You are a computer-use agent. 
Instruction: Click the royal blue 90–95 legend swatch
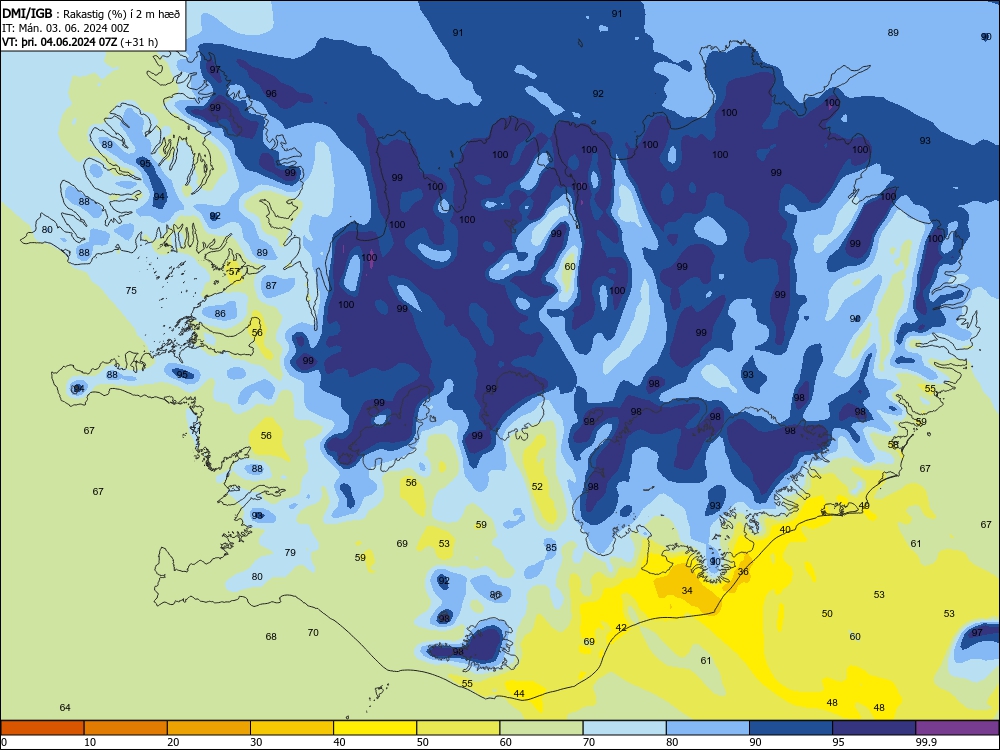click(x=791, y=728)
